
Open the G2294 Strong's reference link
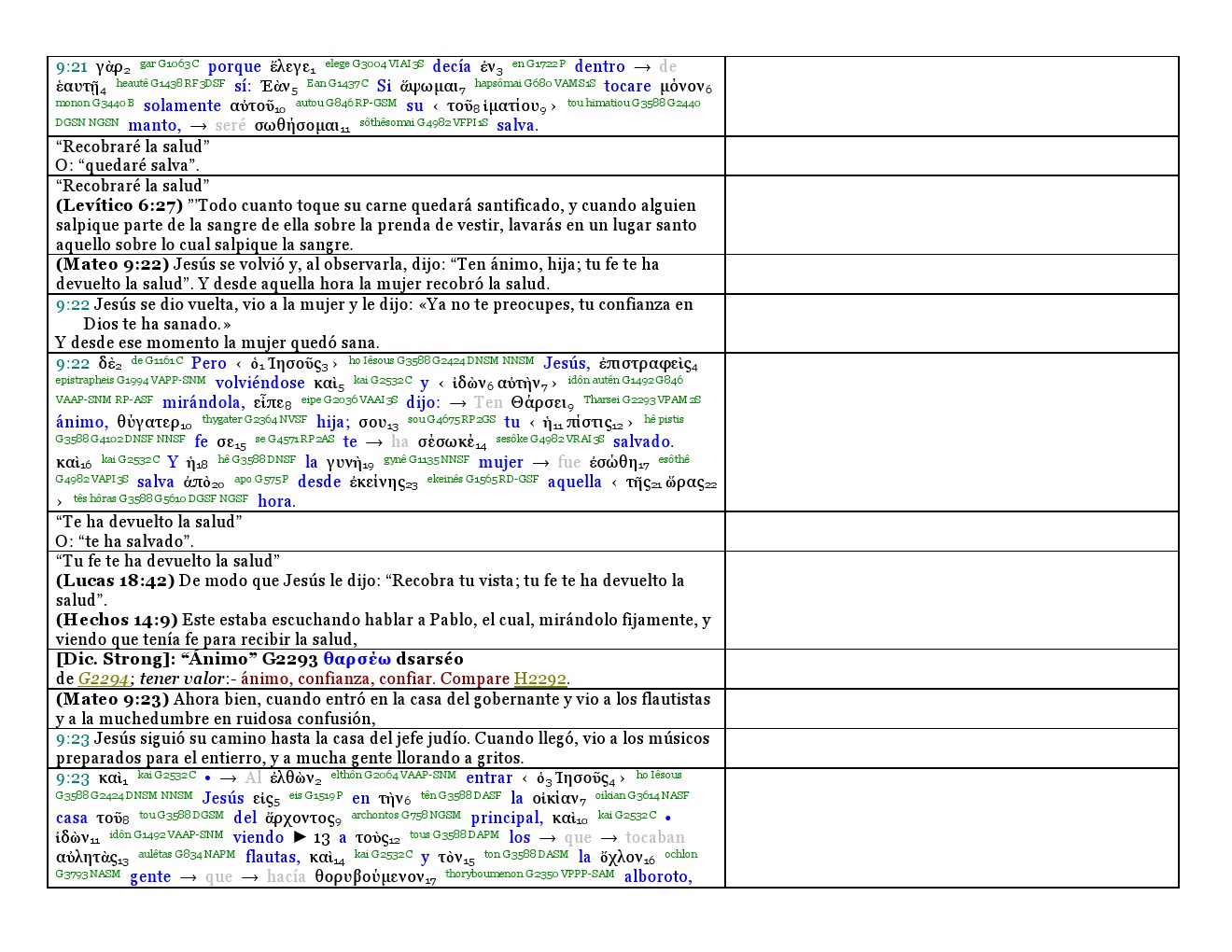pos(105,679)
